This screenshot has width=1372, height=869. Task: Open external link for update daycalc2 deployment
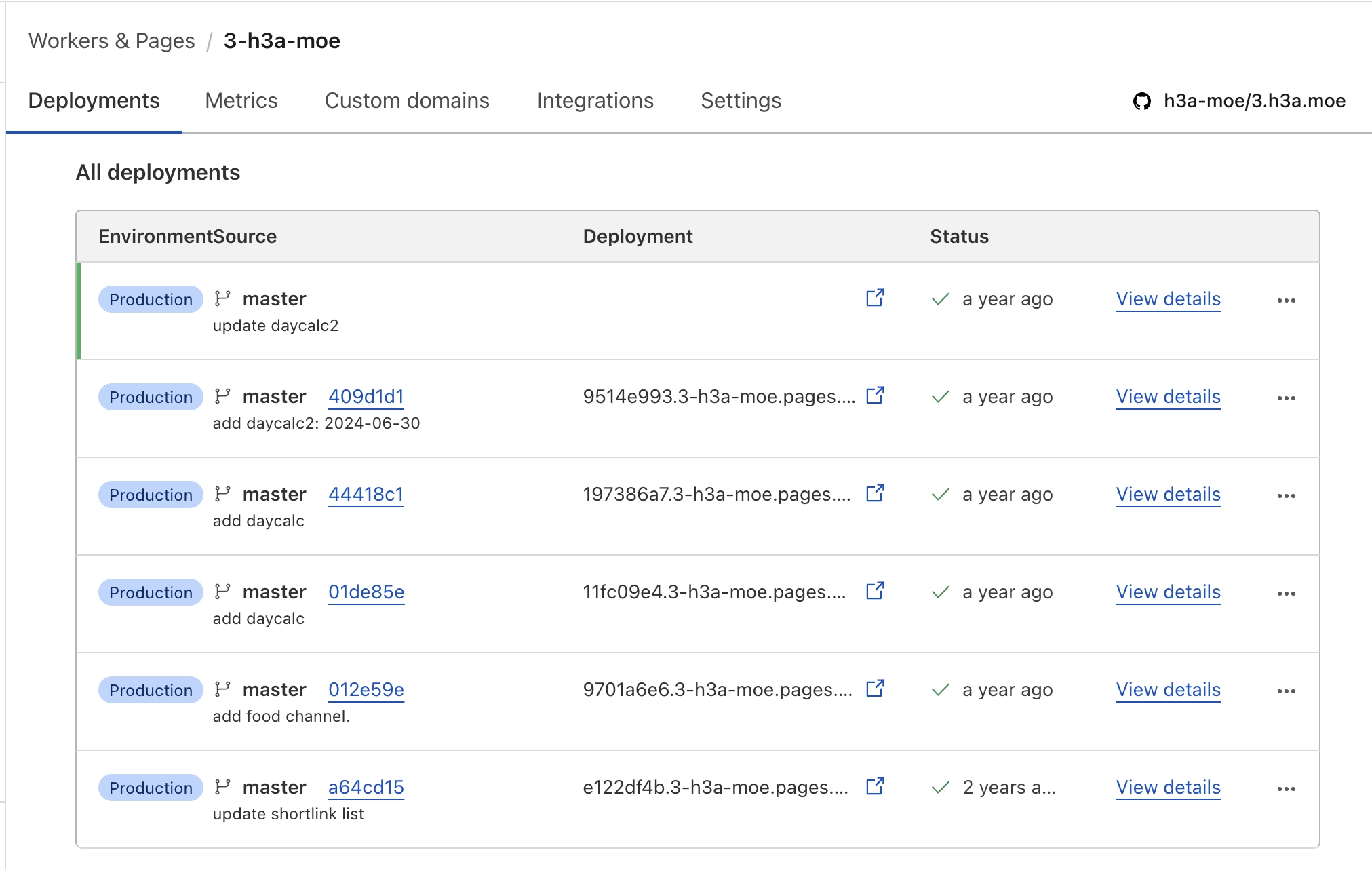[876, 298]
